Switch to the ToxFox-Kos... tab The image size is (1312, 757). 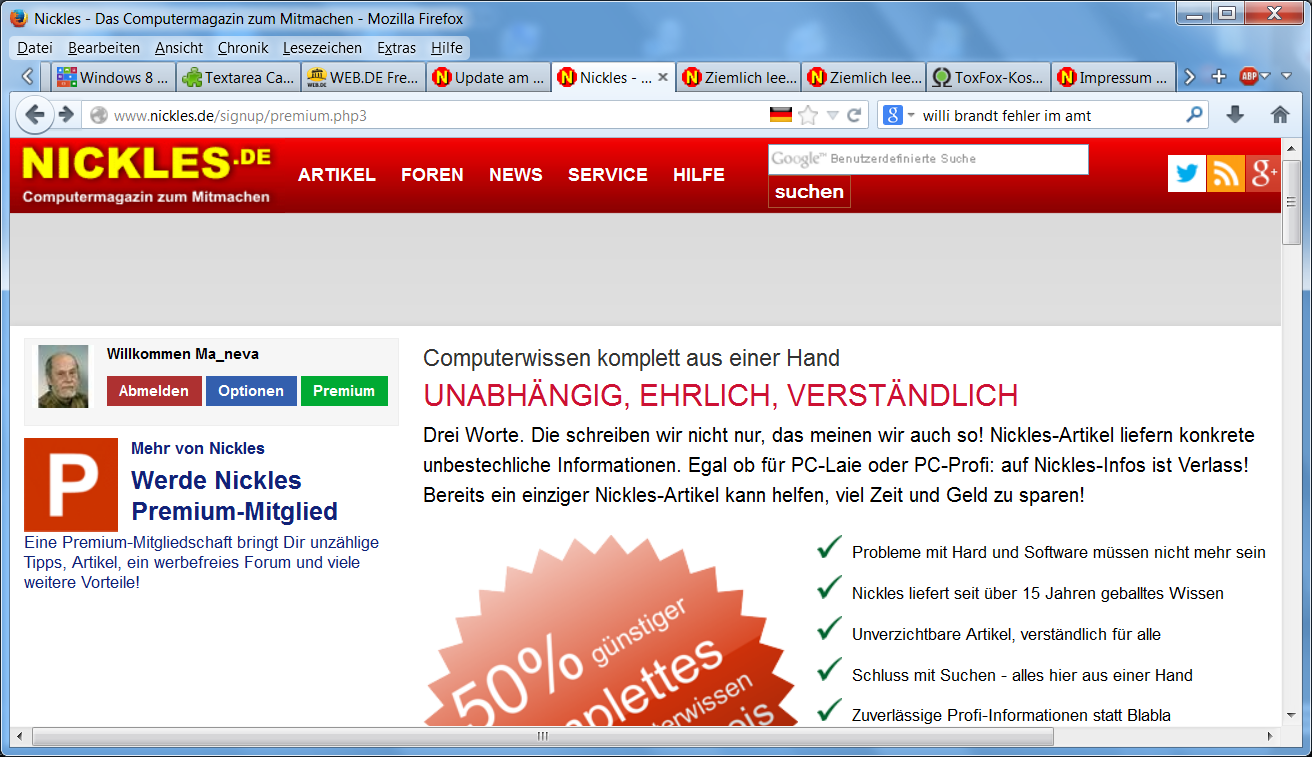click(x=988, y=77)
